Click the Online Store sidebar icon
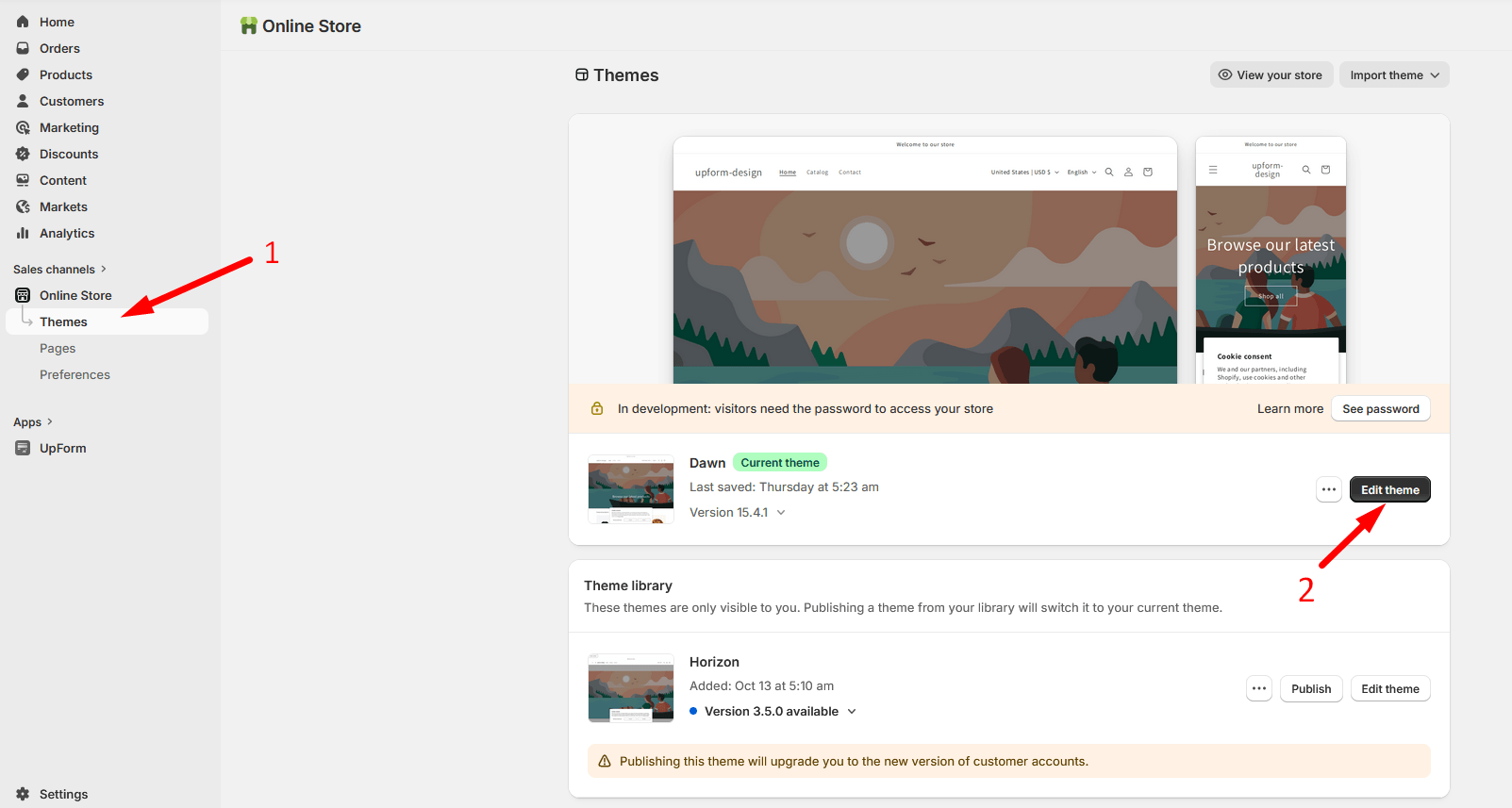 pos(23,295)
